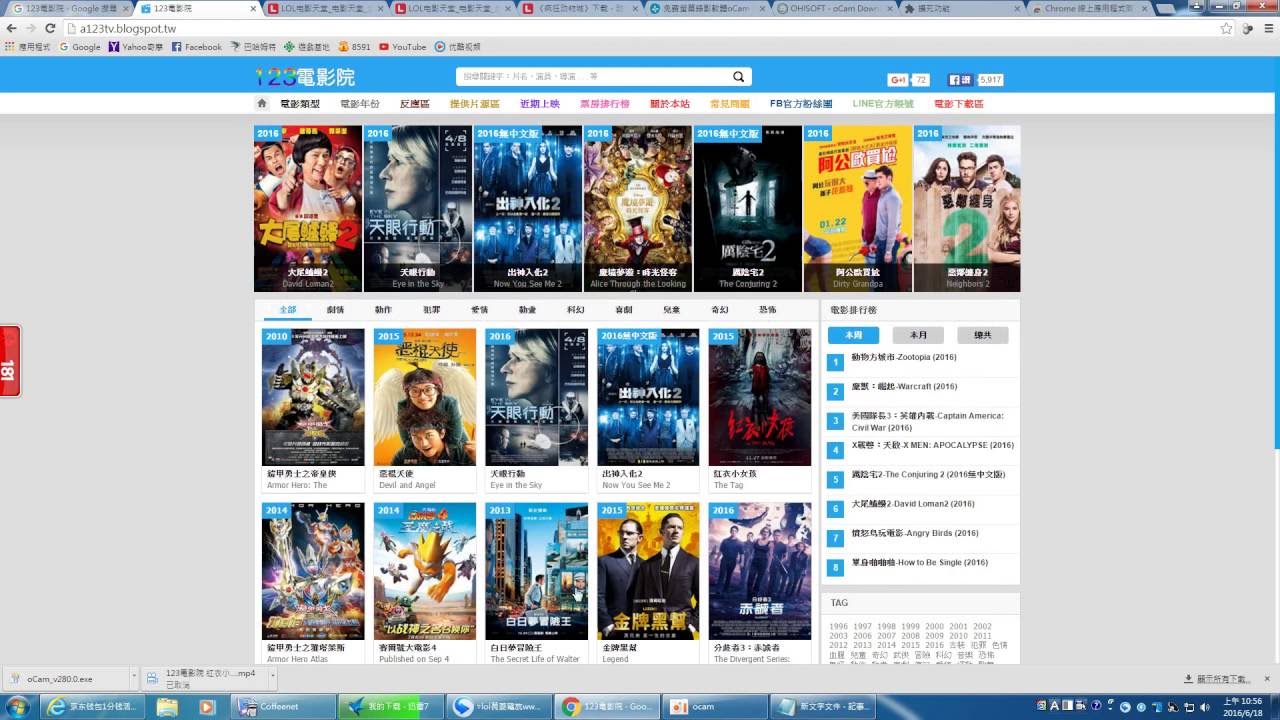This screenshot has width=1280, height=720.
Task: Open The Tag movie poster
Action: 760,397
